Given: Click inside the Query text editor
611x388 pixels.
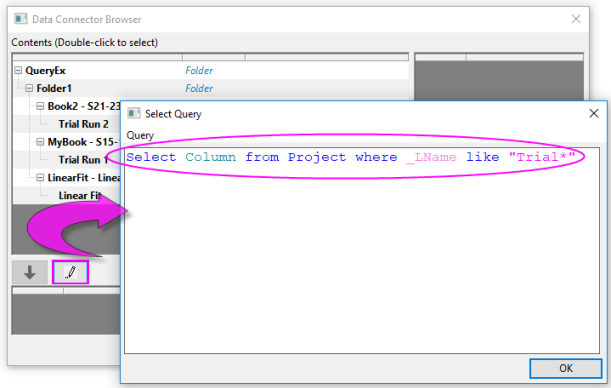Looking at the screenshot, I should 362,250.
